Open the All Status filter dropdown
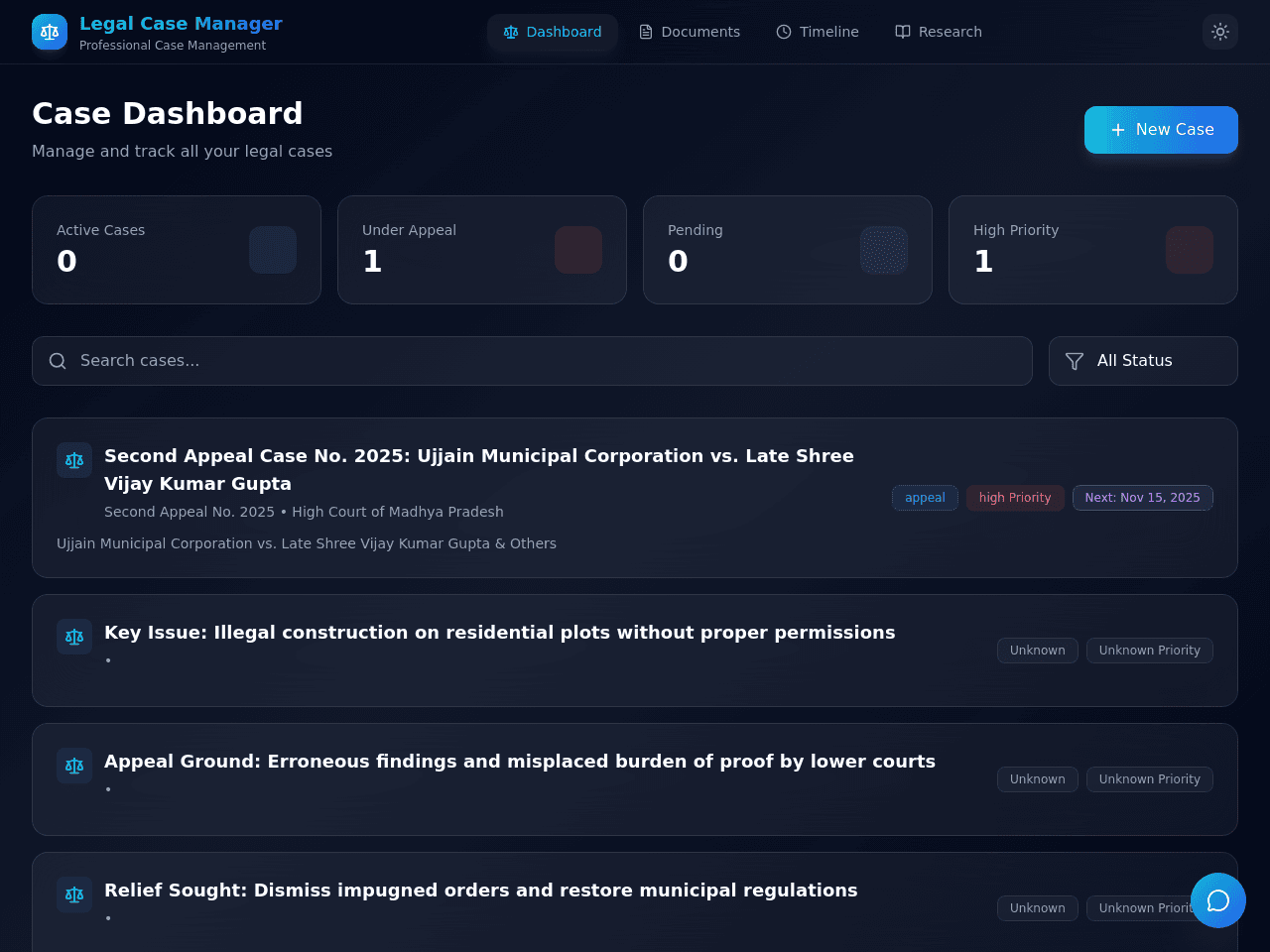1270x952 pixels. click(1143, 361)
